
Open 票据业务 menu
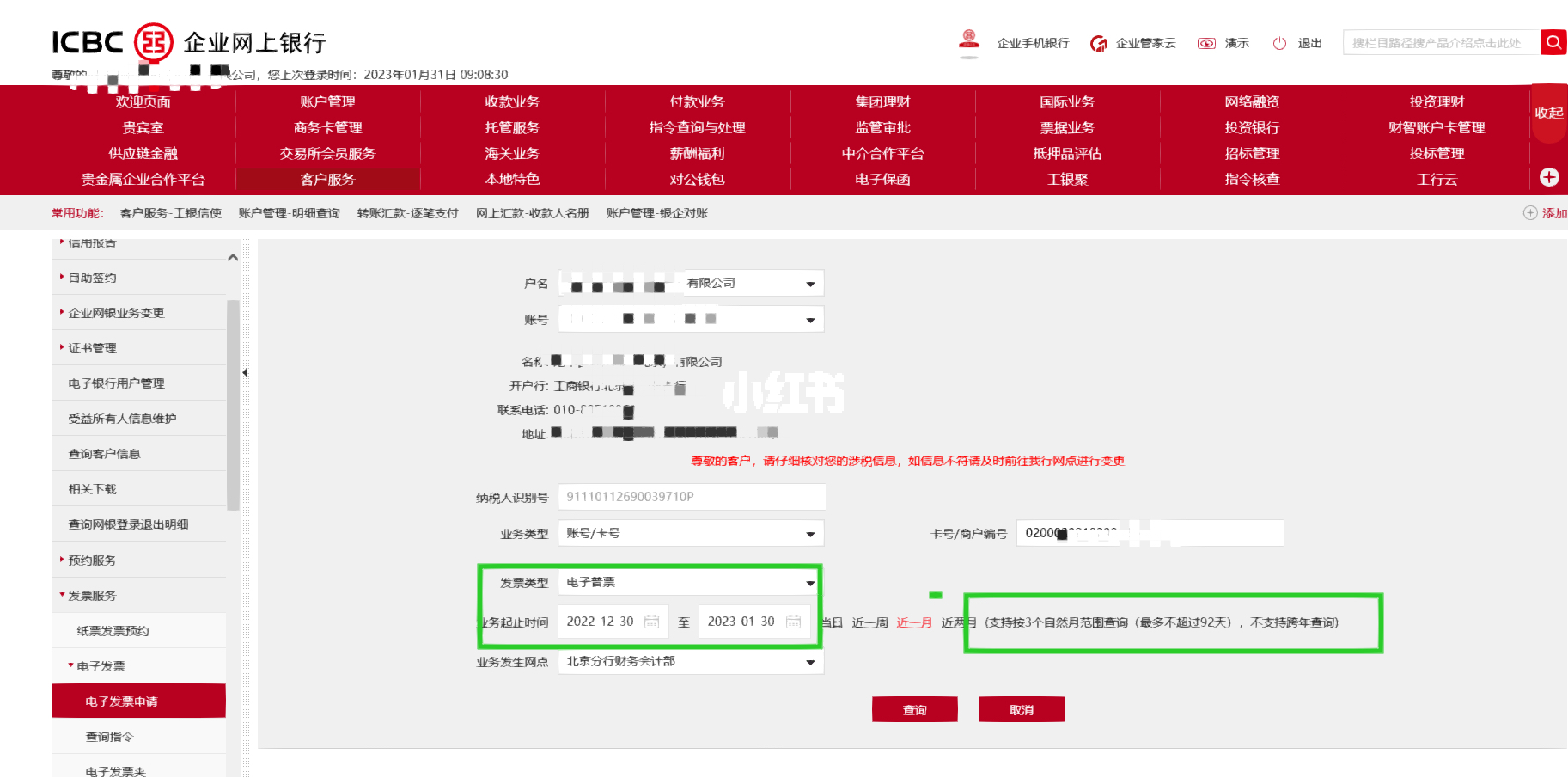click(x=1067, y=127)
